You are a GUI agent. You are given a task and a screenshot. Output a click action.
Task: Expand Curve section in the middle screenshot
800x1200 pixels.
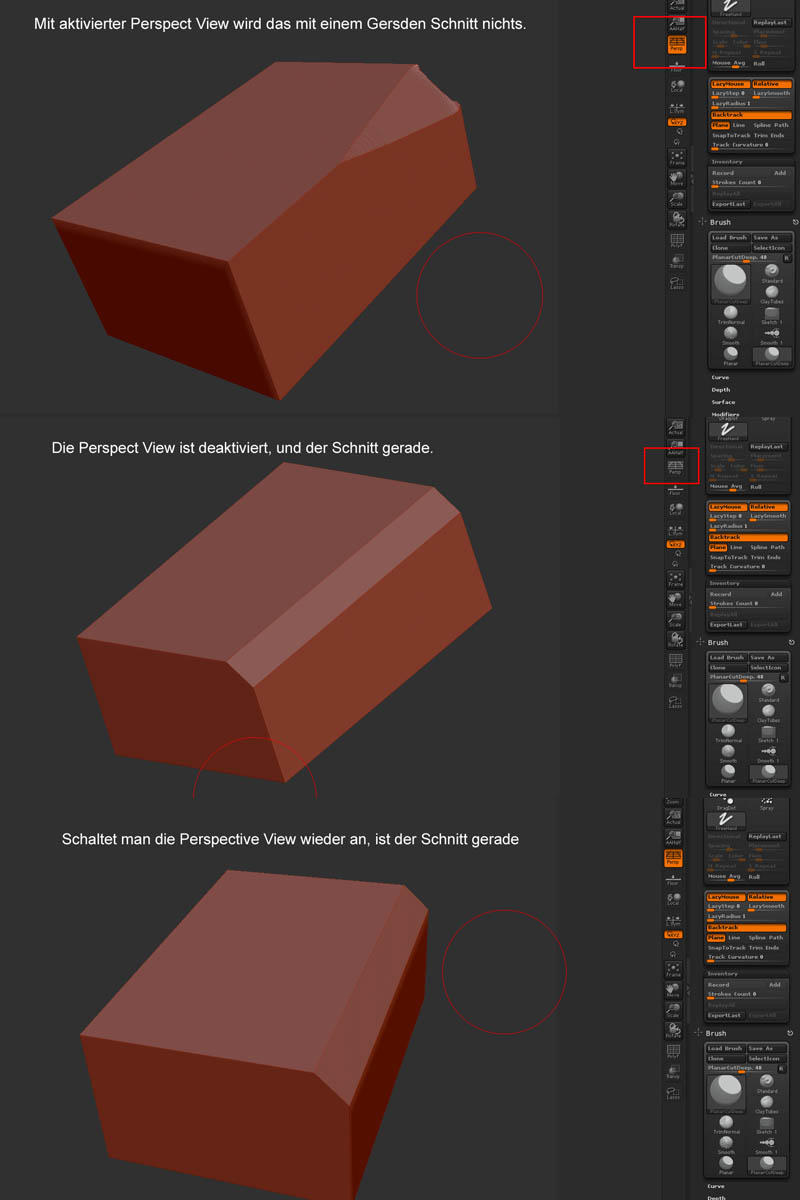tap(719, 794)
